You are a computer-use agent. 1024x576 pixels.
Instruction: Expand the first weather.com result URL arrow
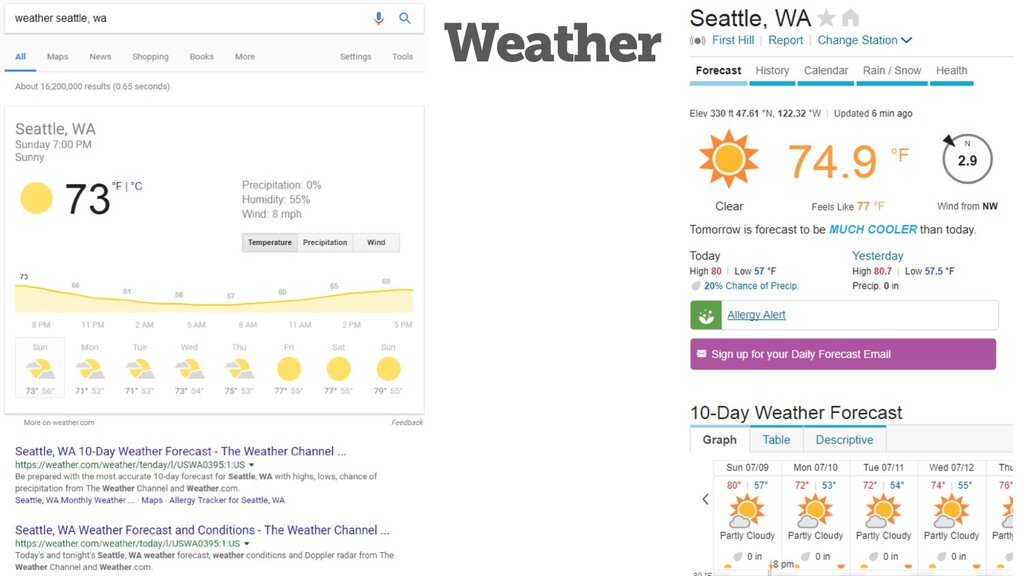click(x=251, y=465)
